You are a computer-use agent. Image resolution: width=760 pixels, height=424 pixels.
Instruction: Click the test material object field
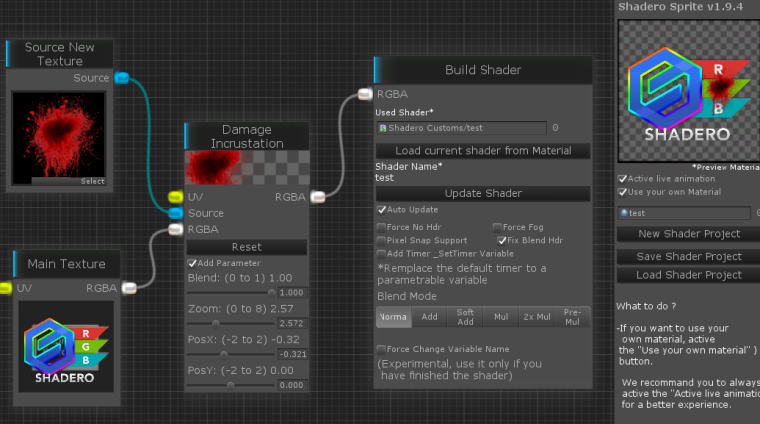point(685,213)
